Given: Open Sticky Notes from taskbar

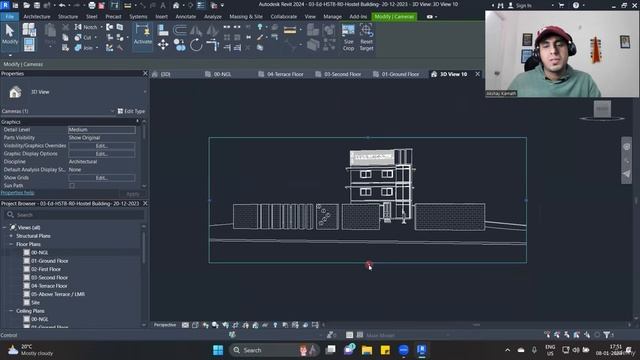Looking at the screenshot, I should coord(385,350).
